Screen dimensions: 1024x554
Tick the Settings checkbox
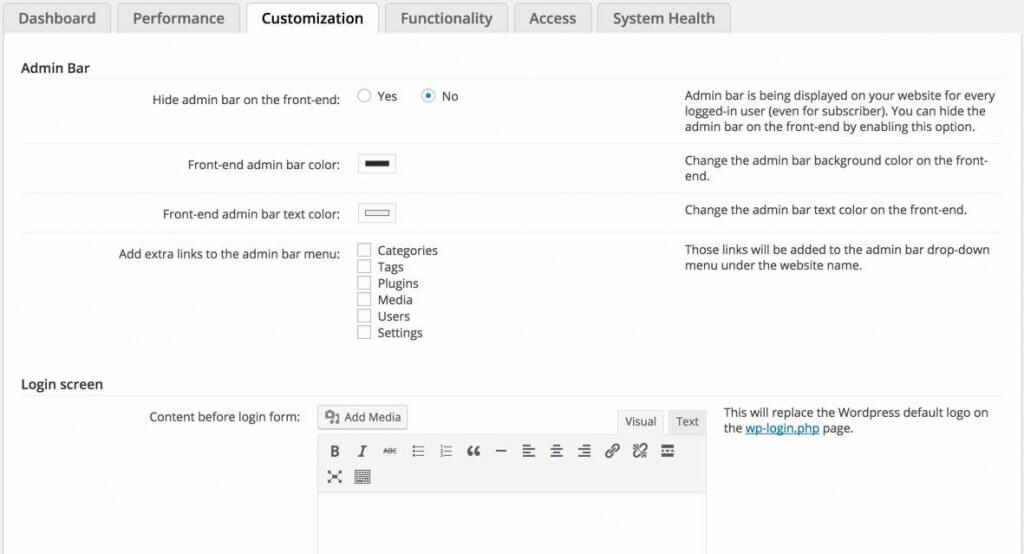click(364, 333)
